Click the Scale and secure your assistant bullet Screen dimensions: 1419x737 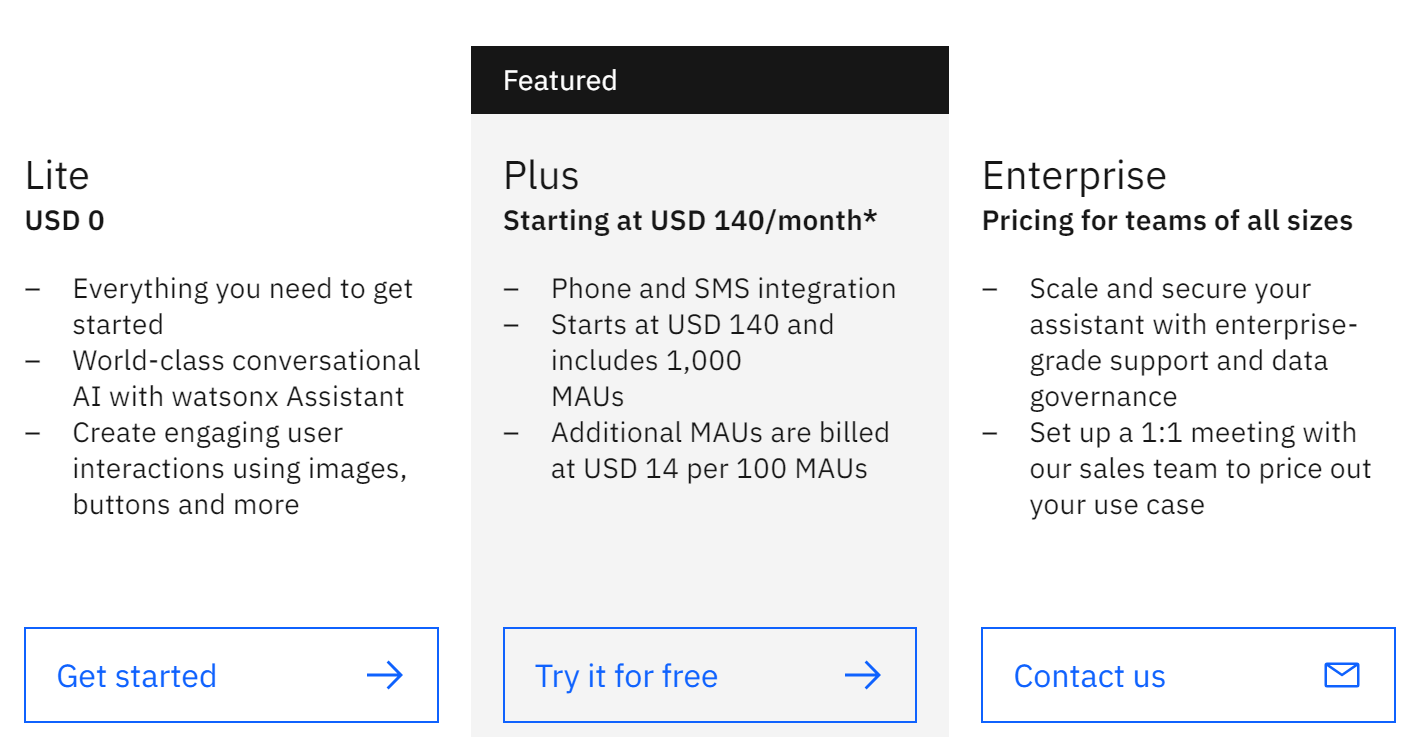(x=1194, y=343)
